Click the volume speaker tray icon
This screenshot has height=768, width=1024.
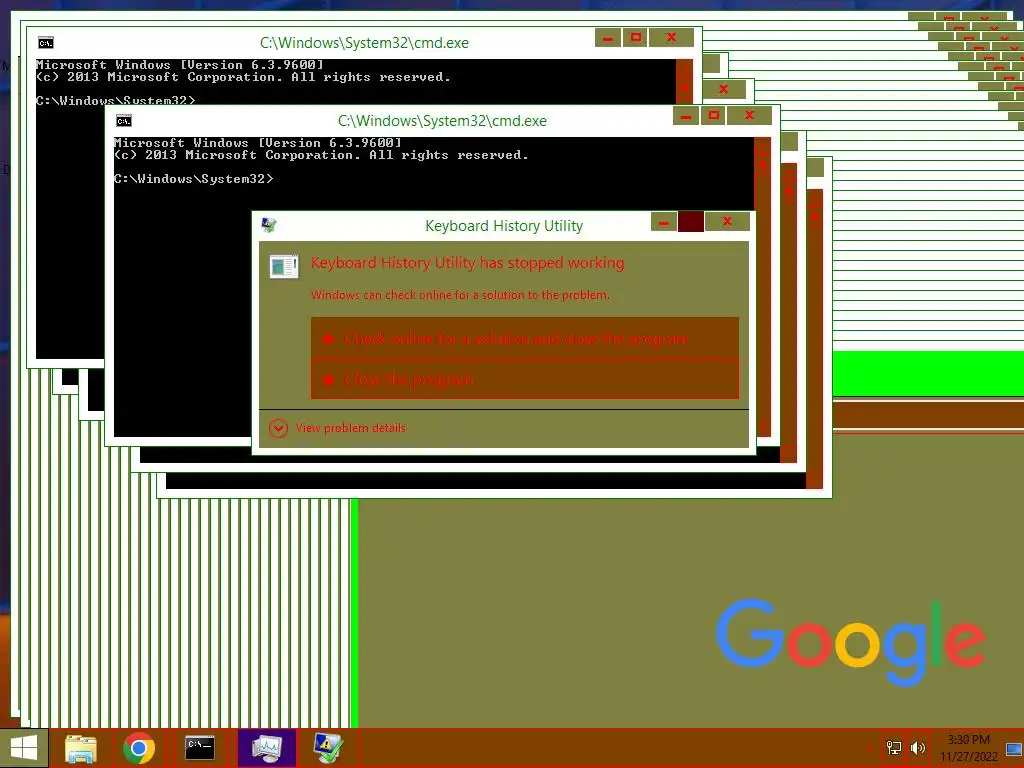click(x=918, y=748)
